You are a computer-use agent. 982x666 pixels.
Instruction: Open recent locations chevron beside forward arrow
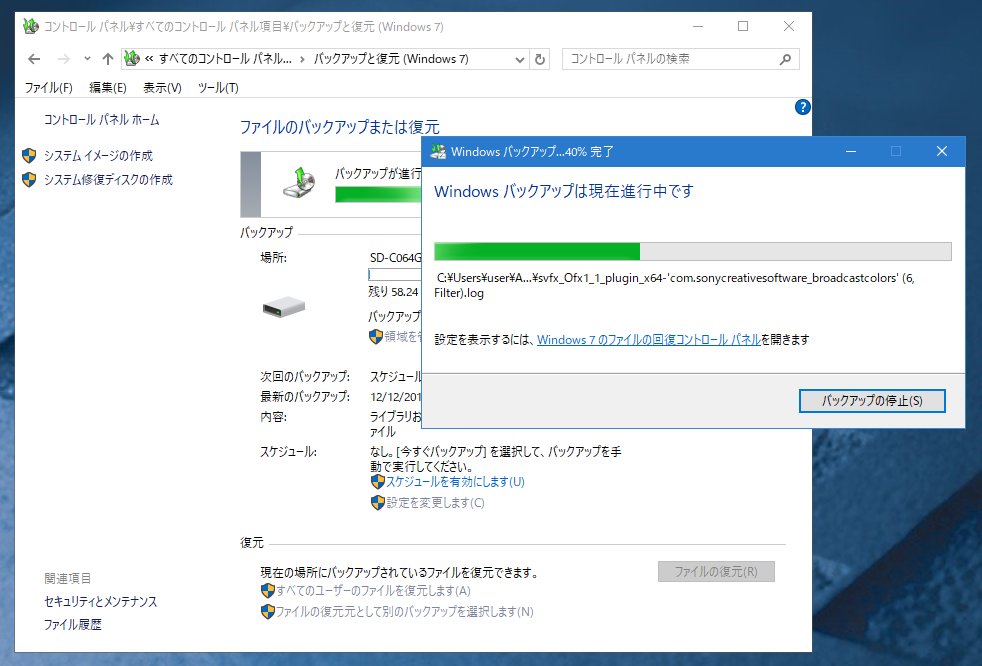(x=87, y=59)
